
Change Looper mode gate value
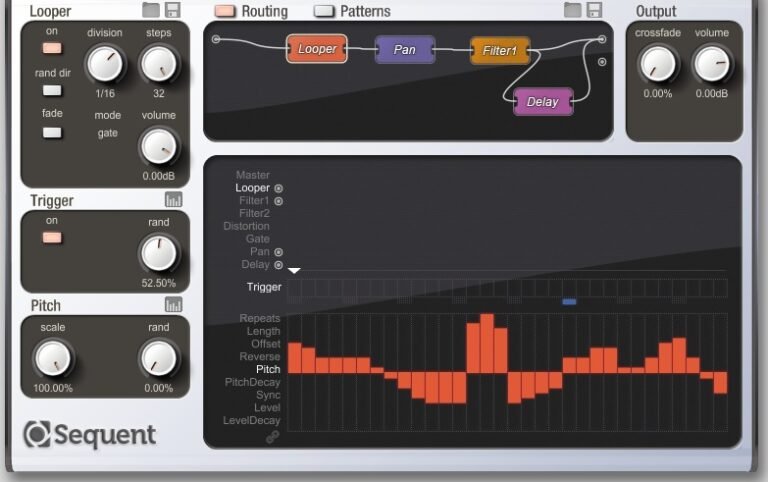tap(107, 133)
